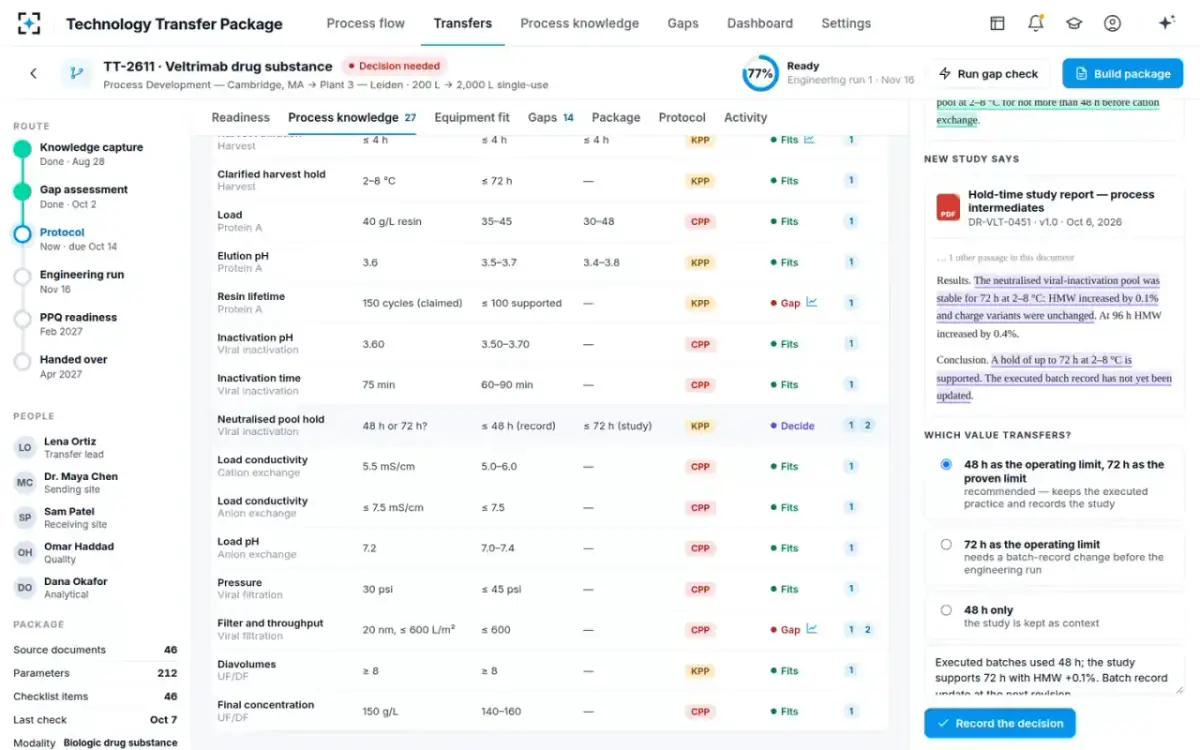
Task: Switch to the Equipment fit tab
Action: click(471, 118)
